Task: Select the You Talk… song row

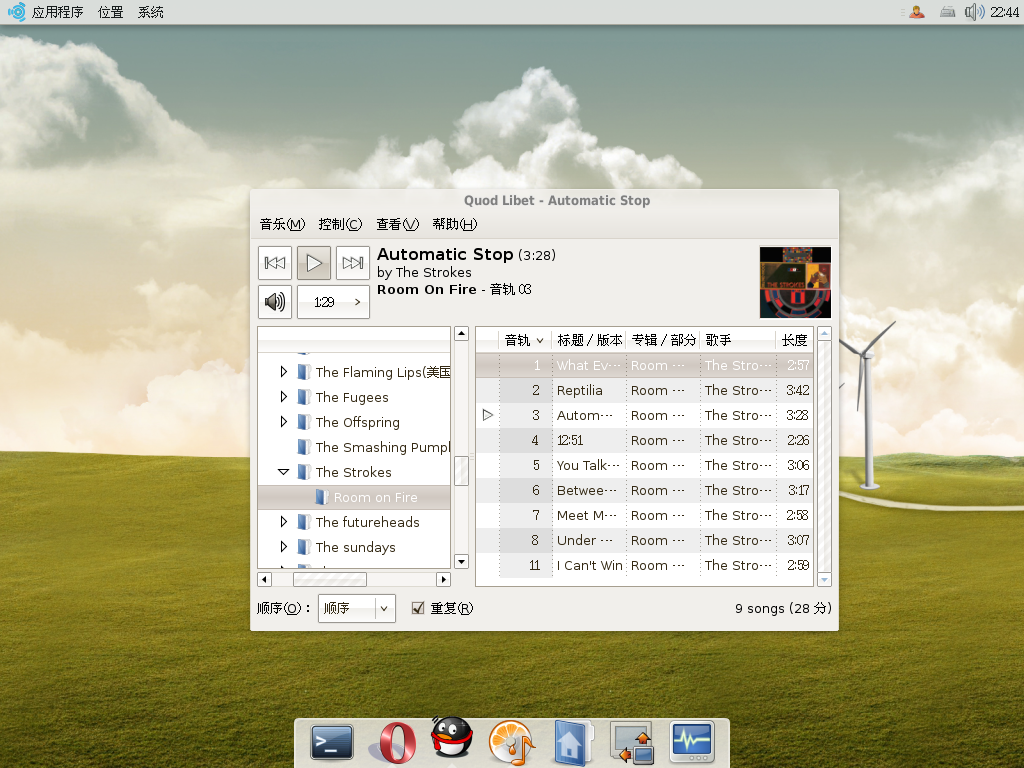Action: 644,466
